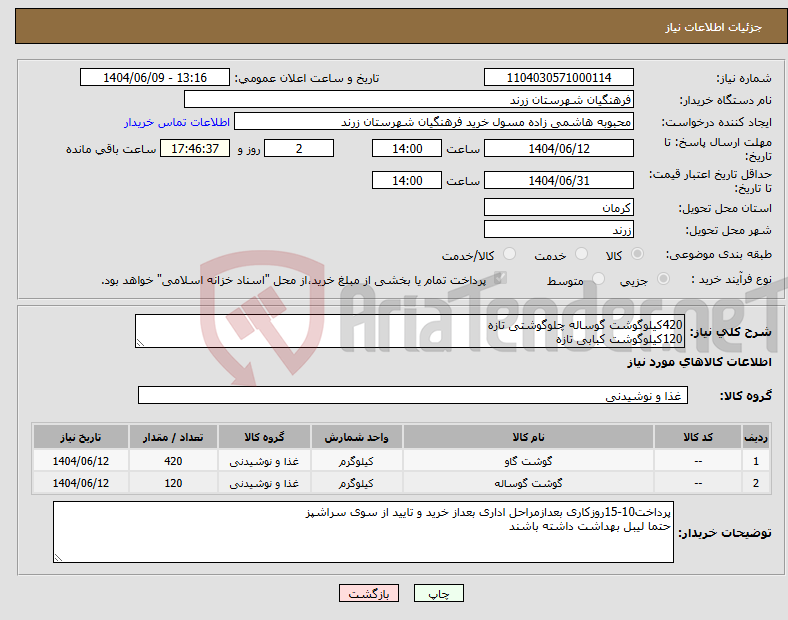788x620 pixels.
Task: Click the general description text area
Action: click(x=410, y=331)
